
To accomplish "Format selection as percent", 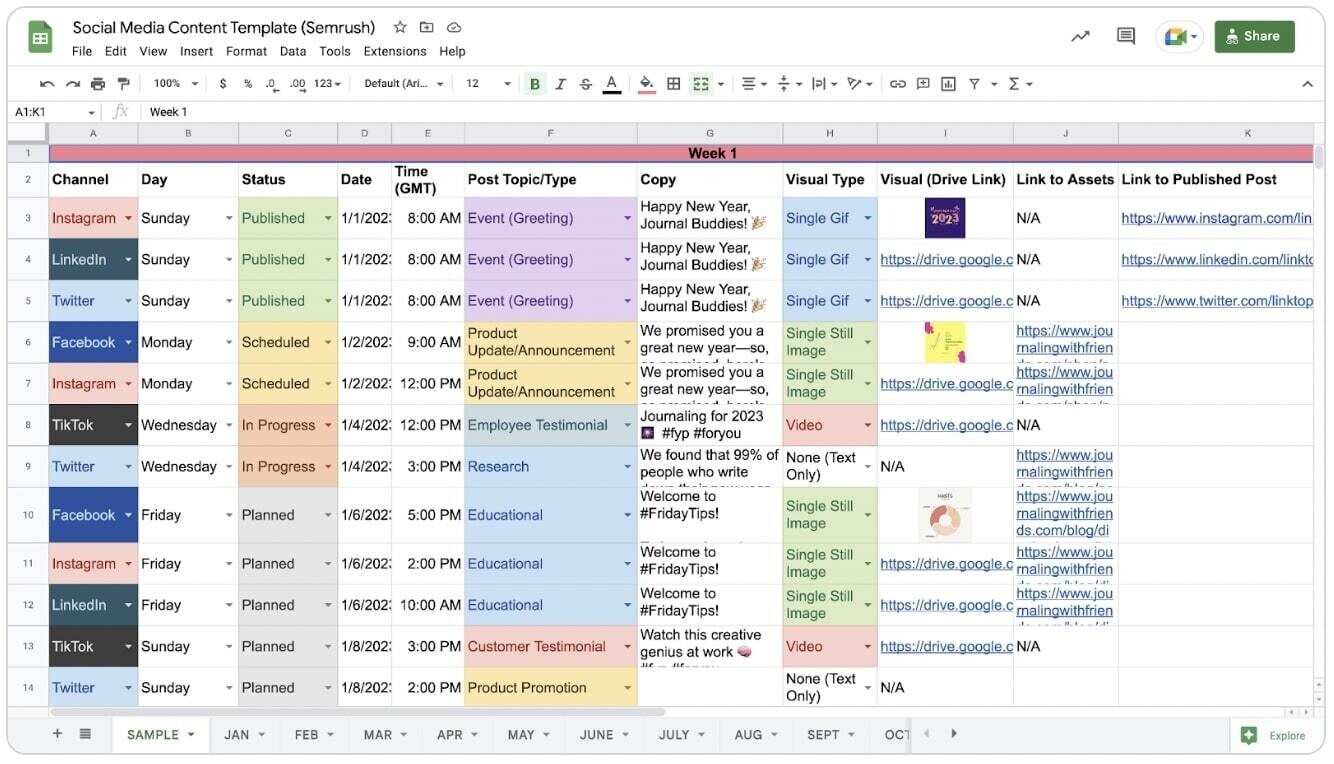I will click(x=247, y=84).
